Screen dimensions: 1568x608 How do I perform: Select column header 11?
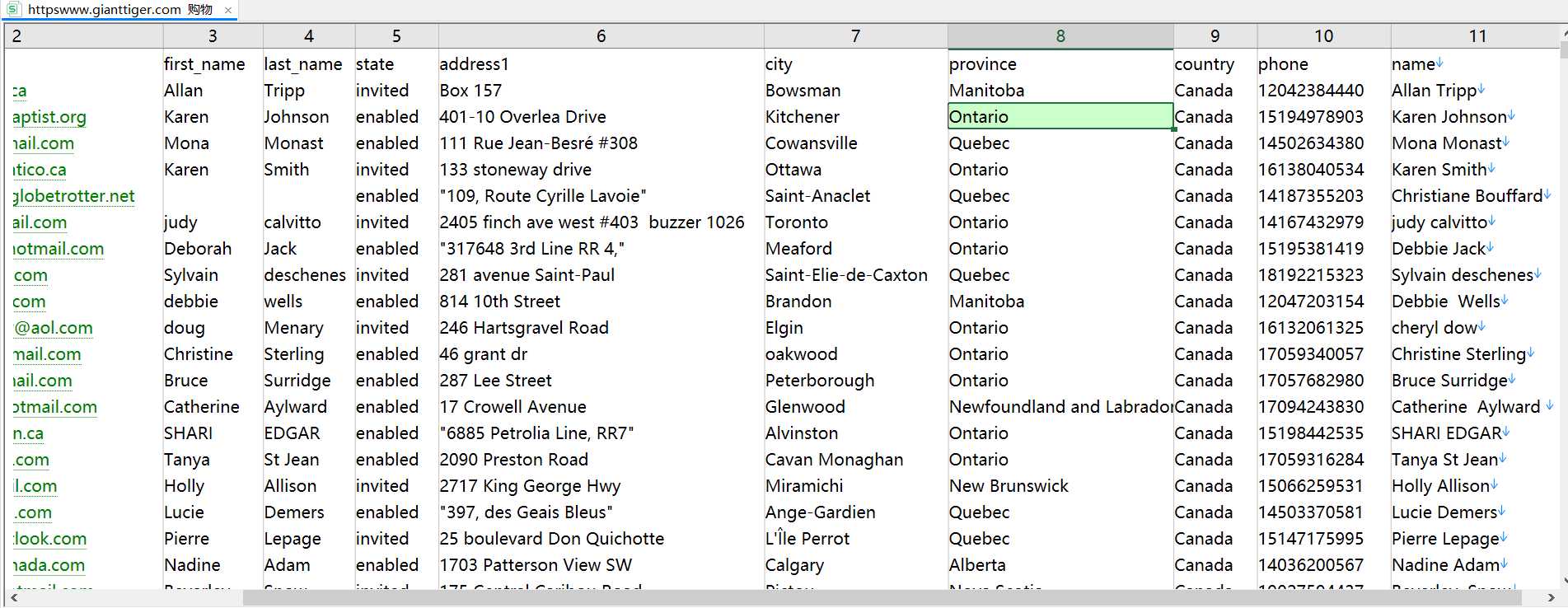pos(1477,36)
